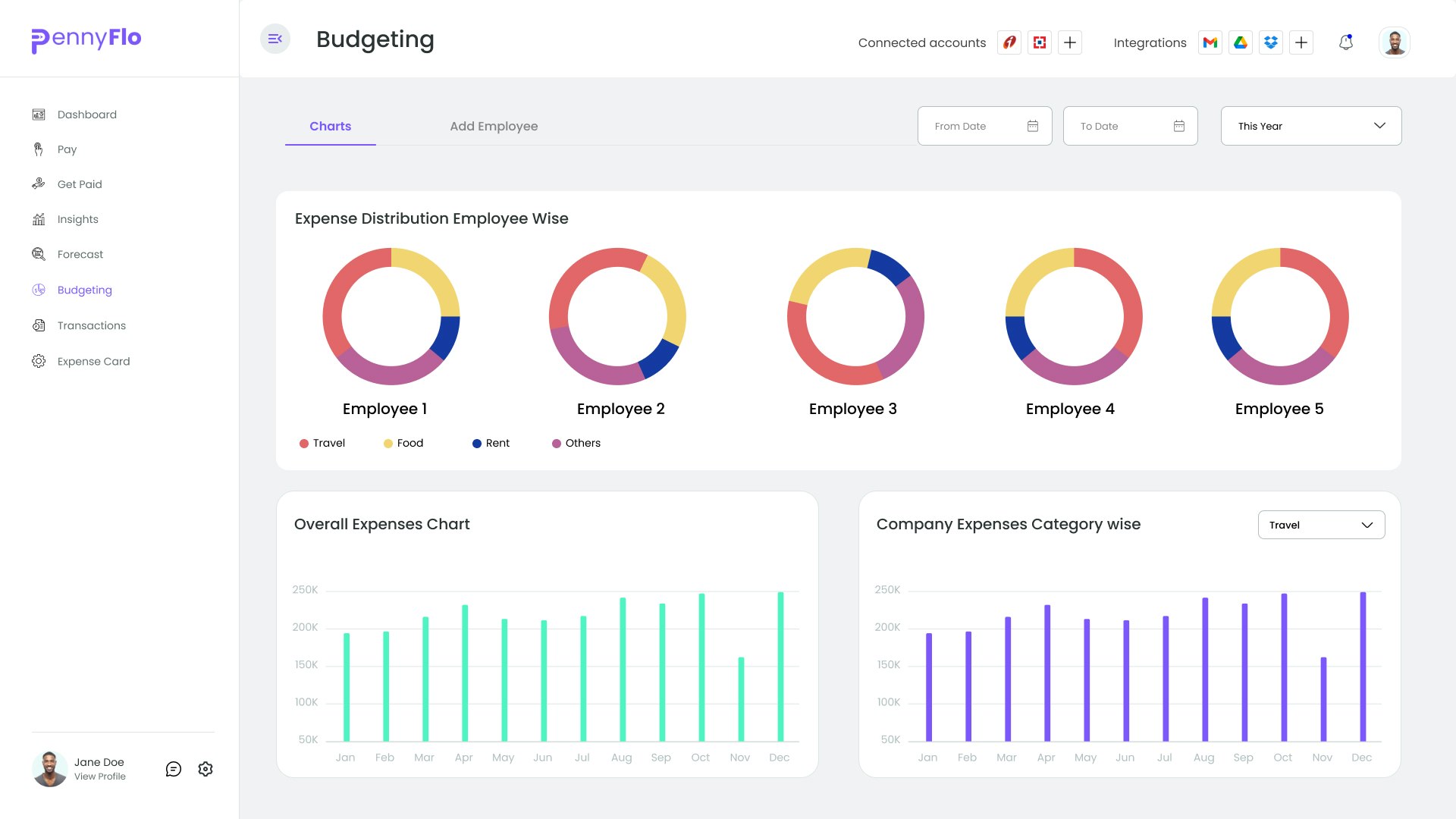
Task: Open settings gear in sidebar footer
Action: coord(206,769)
